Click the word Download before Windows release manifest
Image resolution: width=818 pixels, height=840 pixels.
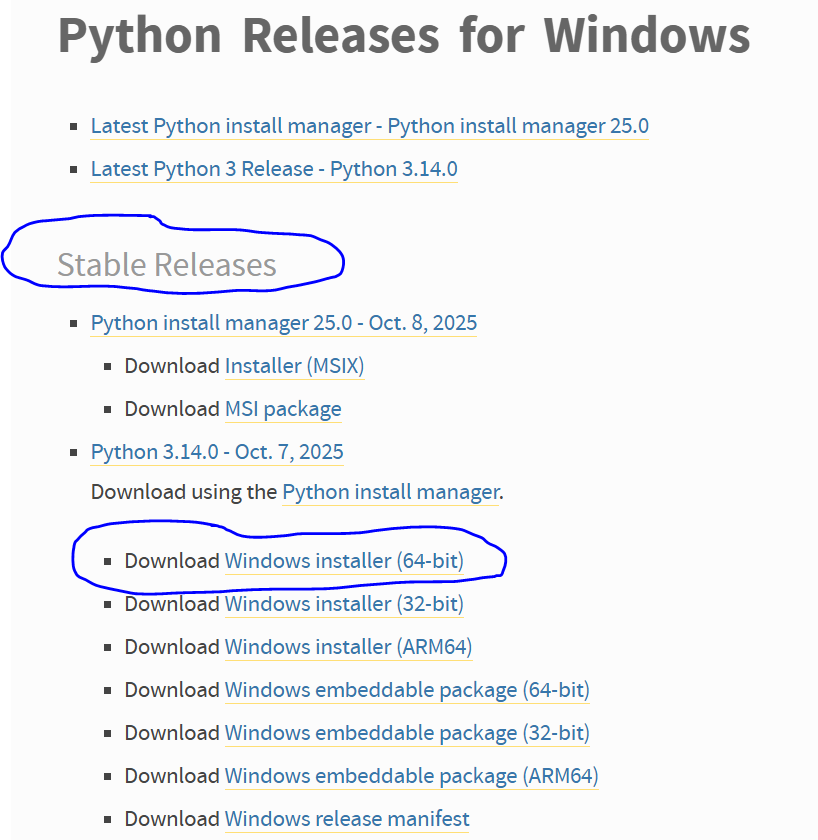(x=171, y=819)
